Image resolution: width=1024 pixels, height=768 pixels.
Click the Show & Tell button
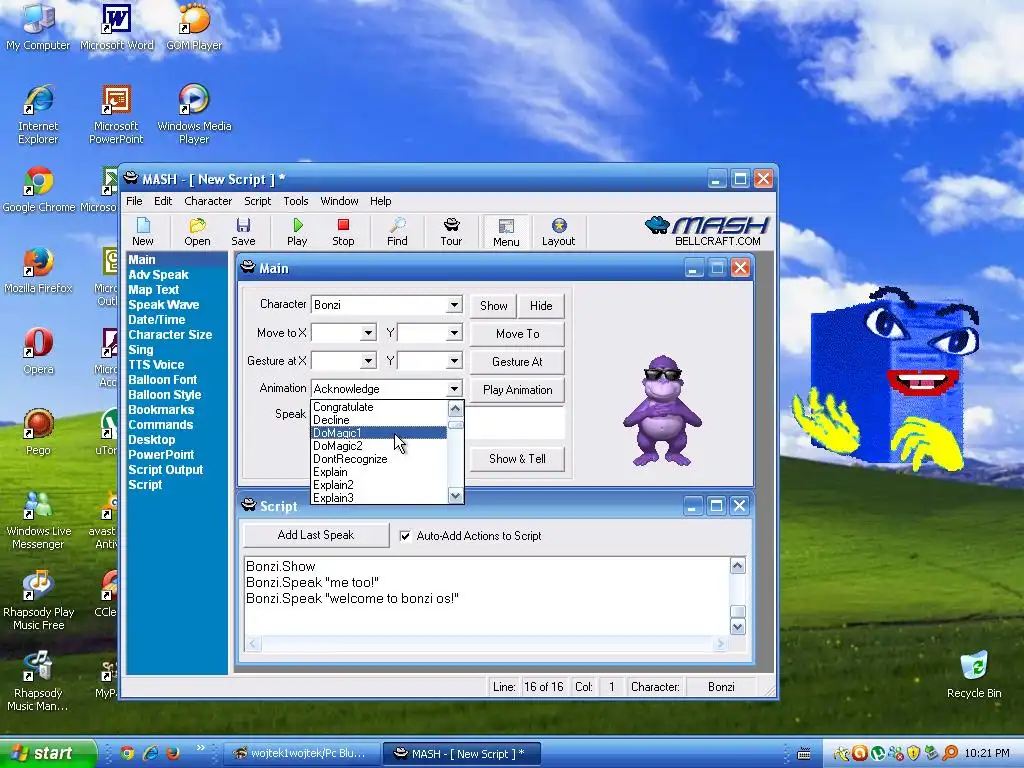517,458
